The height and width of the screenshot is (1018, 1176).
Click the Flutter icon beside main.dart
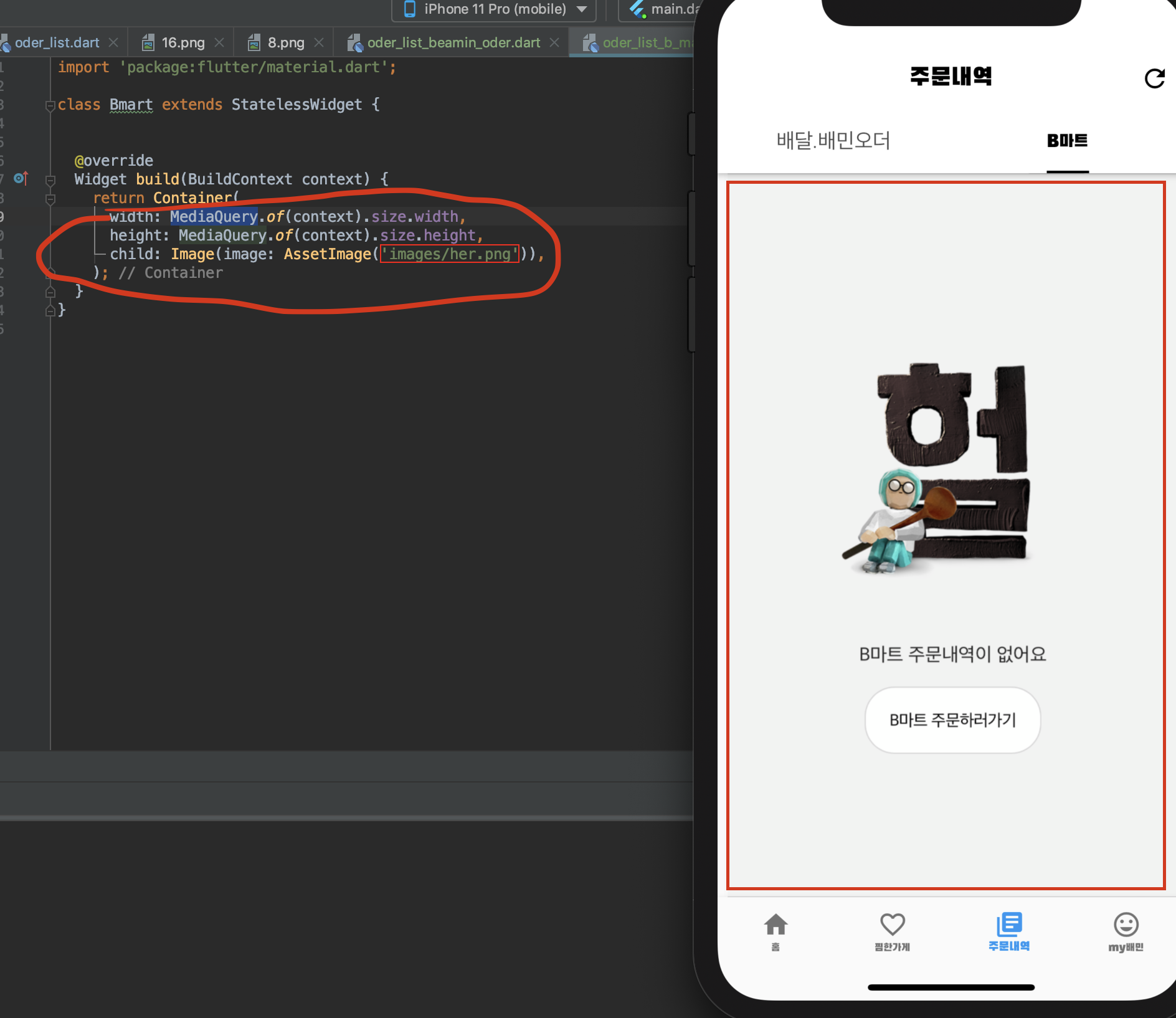(x=637, y=9)
